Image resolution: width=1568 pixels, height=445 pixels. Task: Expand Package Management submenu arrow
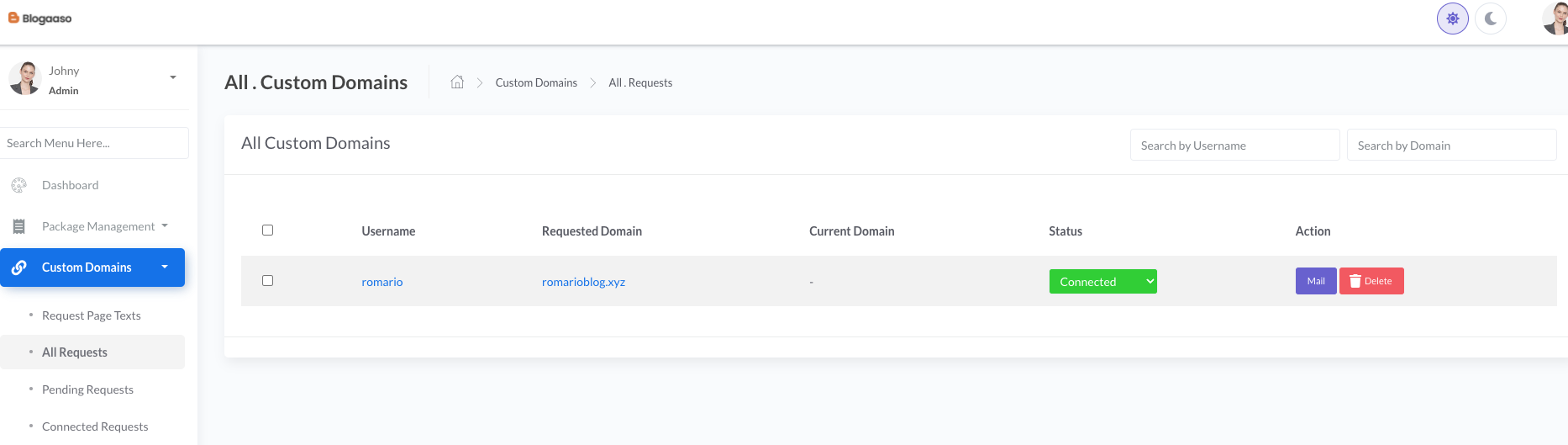[165, 225]
